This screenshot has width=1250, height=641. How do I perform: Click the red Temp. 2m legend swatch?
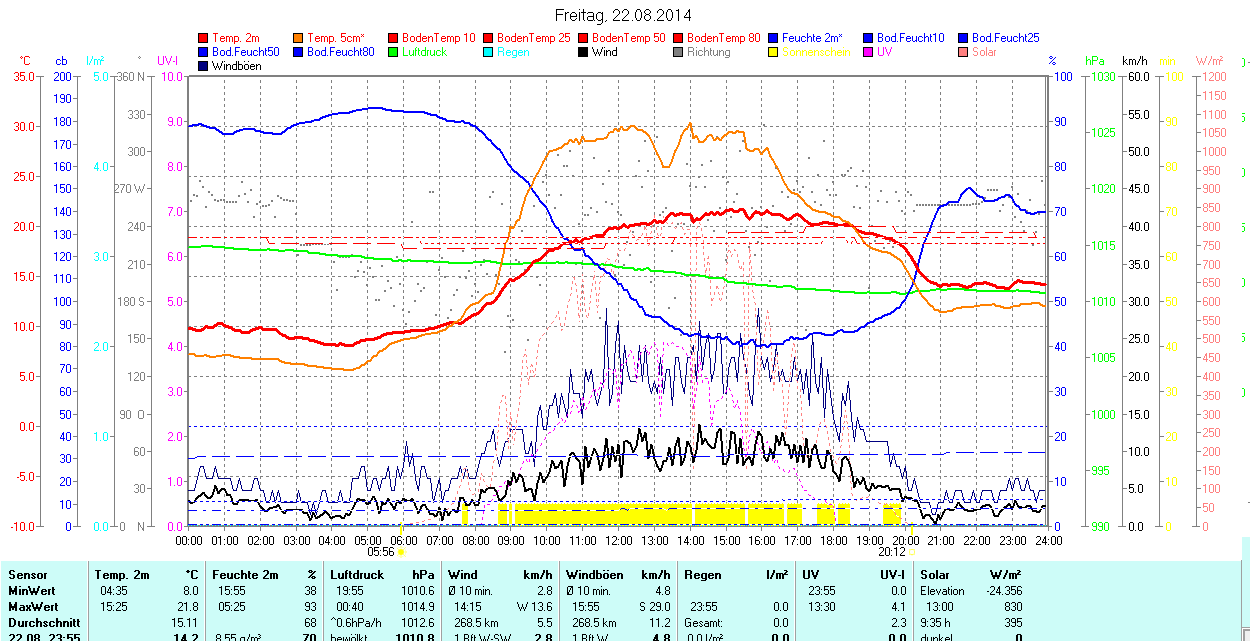click(204, 38)
